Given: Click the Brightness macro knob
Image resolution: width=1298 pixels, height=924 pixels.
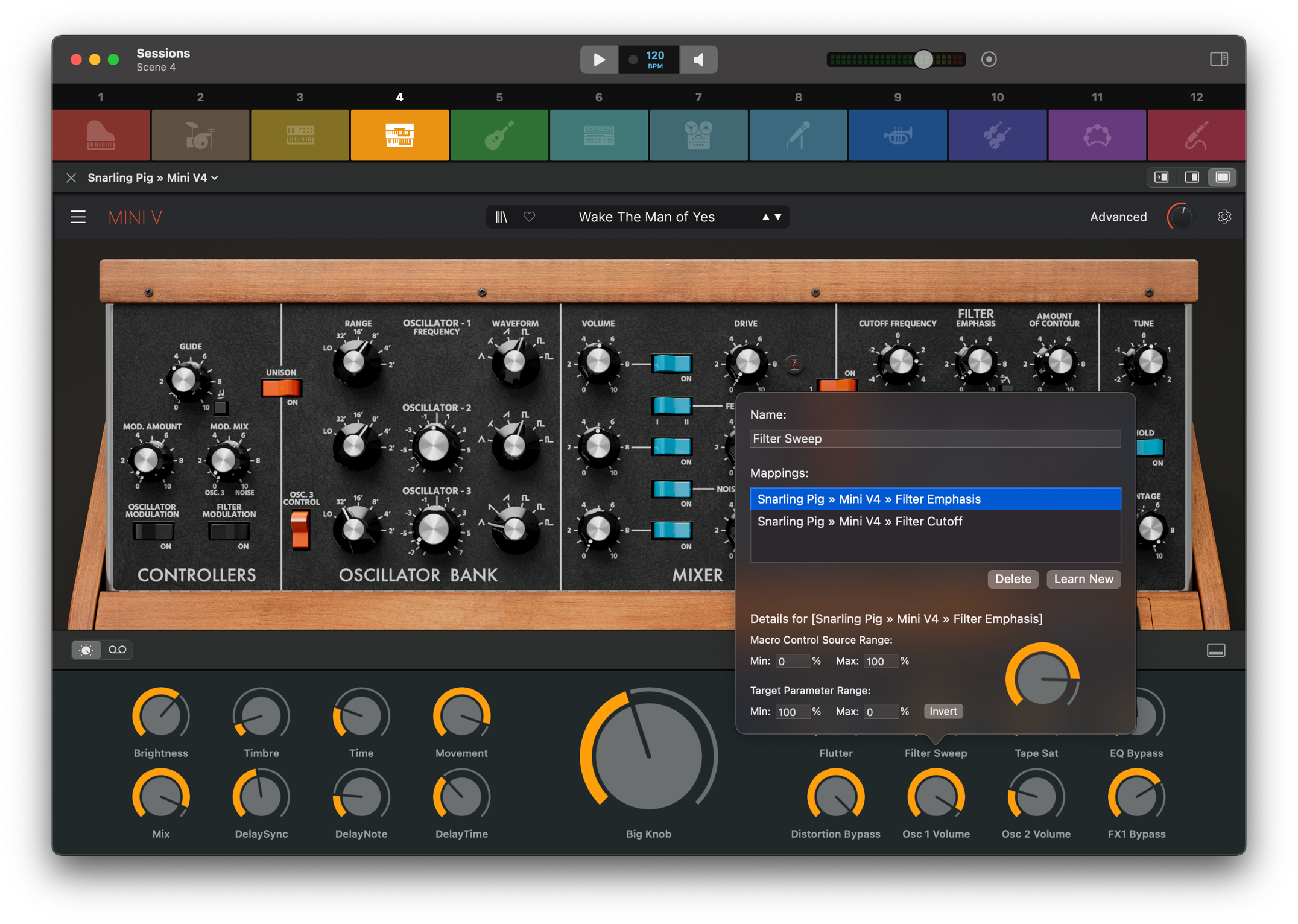Looking at the screenshot, I should pos(161,717).
